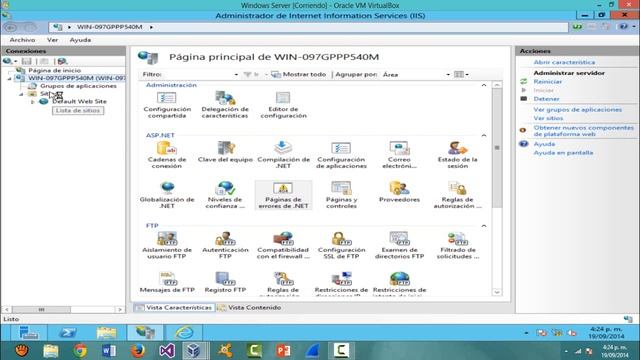
Task: Click Ayuda en pantalla link
Action: click(x=563, y=153)
